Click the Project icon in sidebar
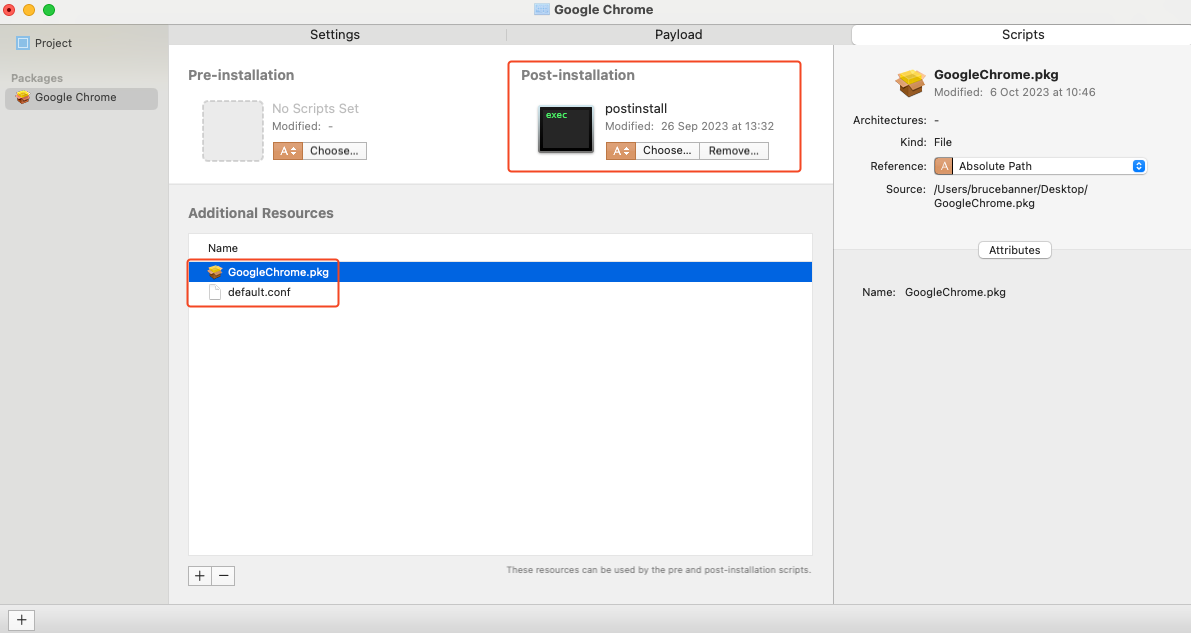1191x633 pixels. pyautogui.click(x=23, y=43)
